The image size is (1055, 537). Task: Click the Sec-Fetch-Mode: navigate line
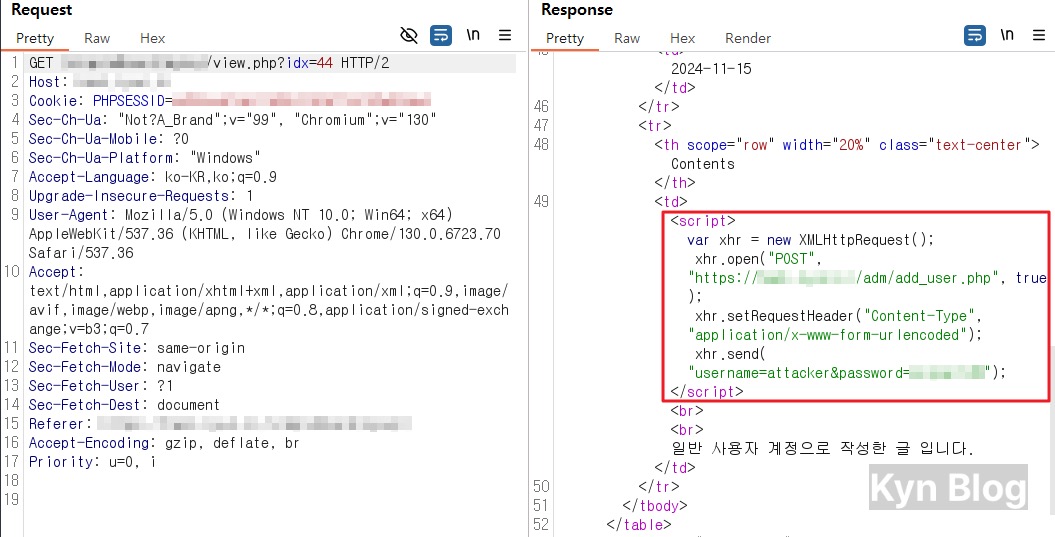124,367
